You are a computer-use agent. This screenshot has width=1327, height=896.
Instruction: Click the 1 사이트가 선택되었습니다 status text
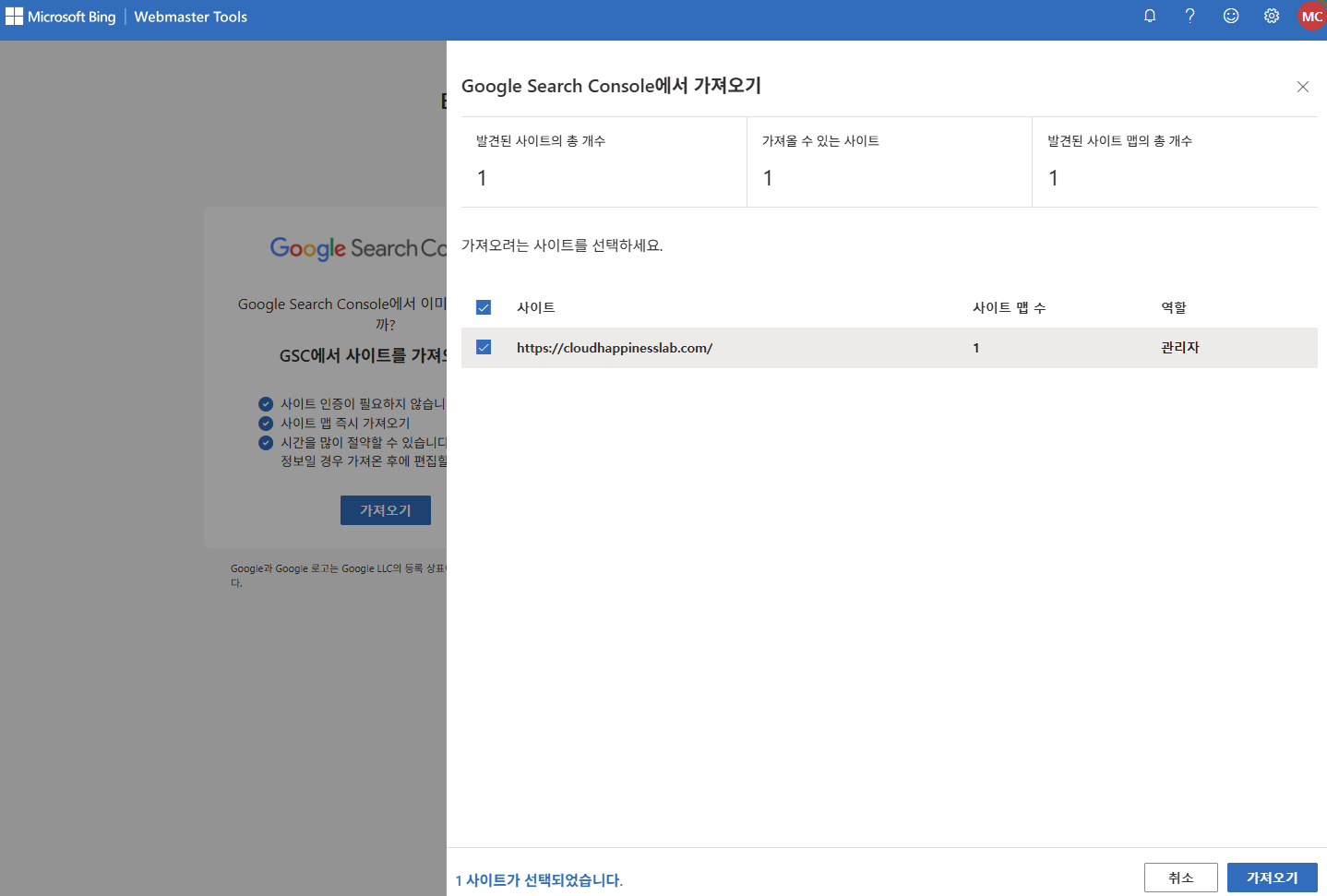coord(539,880)
